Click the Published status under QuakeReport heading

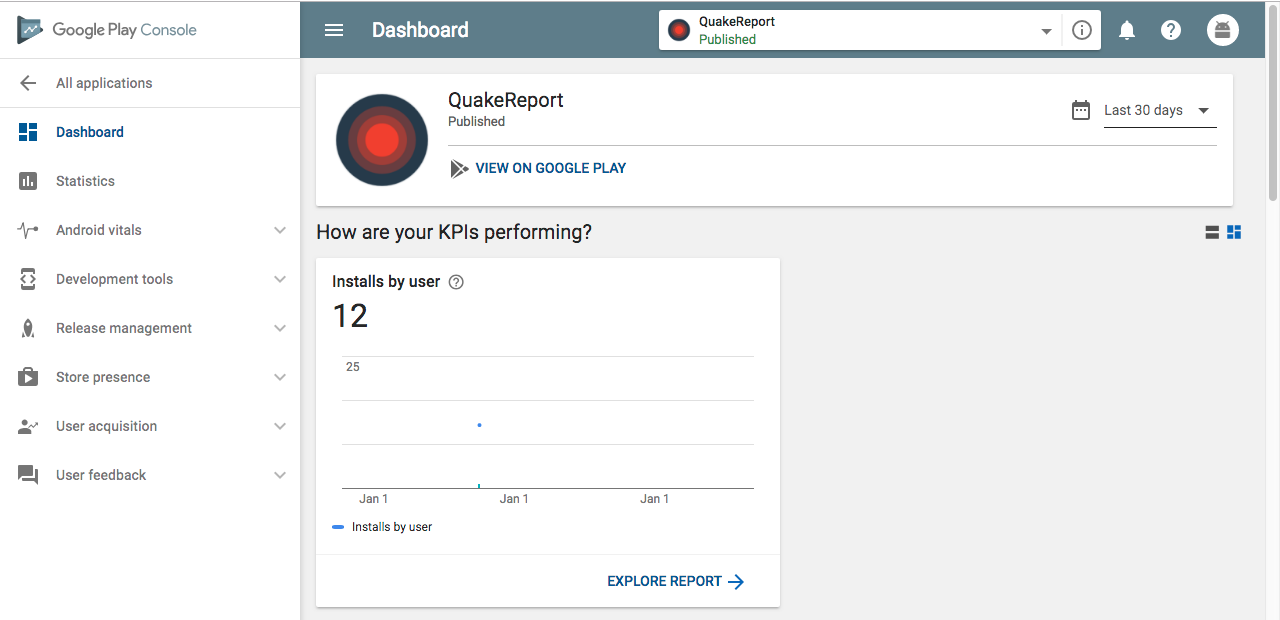point(476,122)
